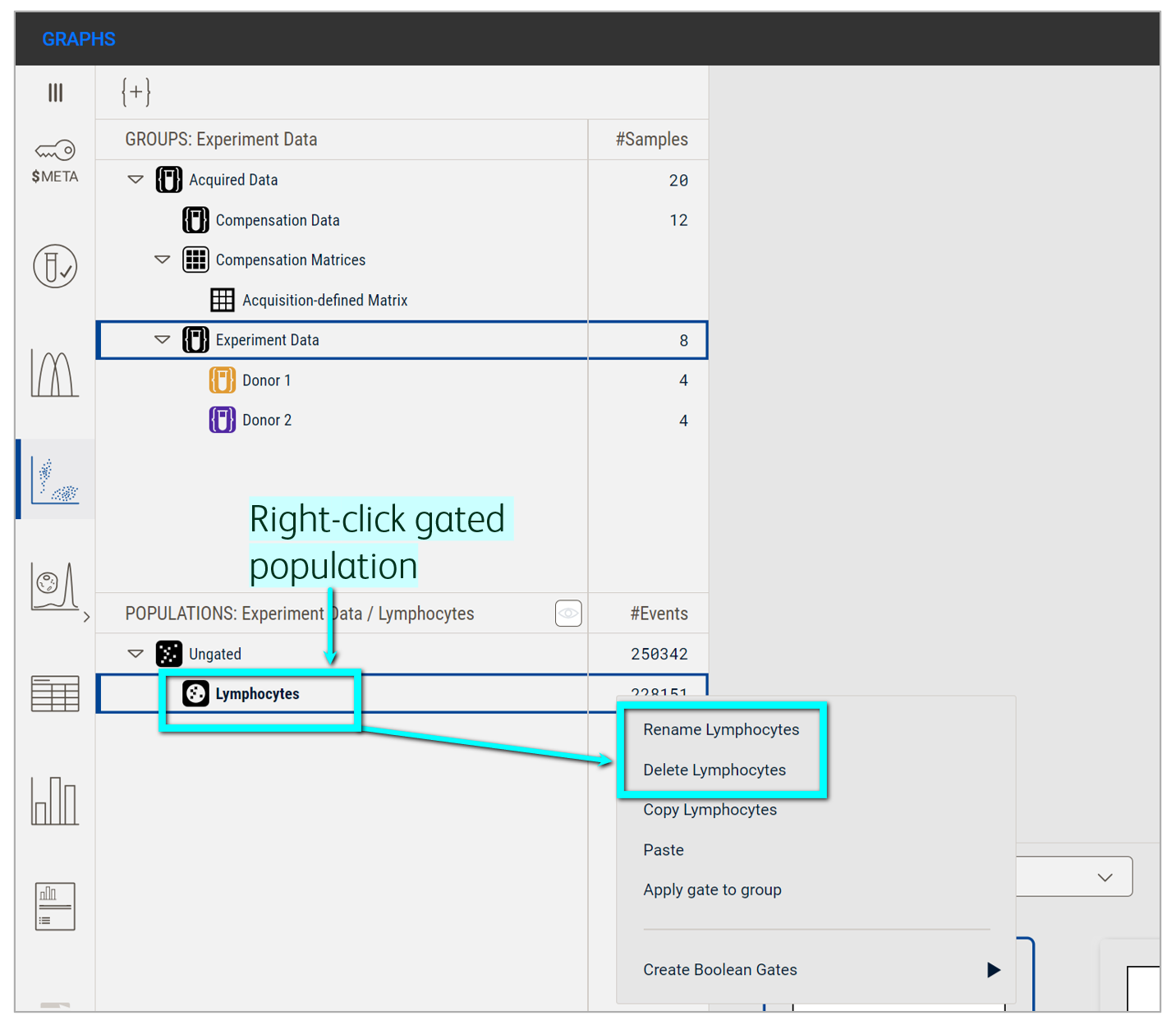Click the GRAPHS header title
This screenshot has width=1176, height=1034.
(79, 39)
